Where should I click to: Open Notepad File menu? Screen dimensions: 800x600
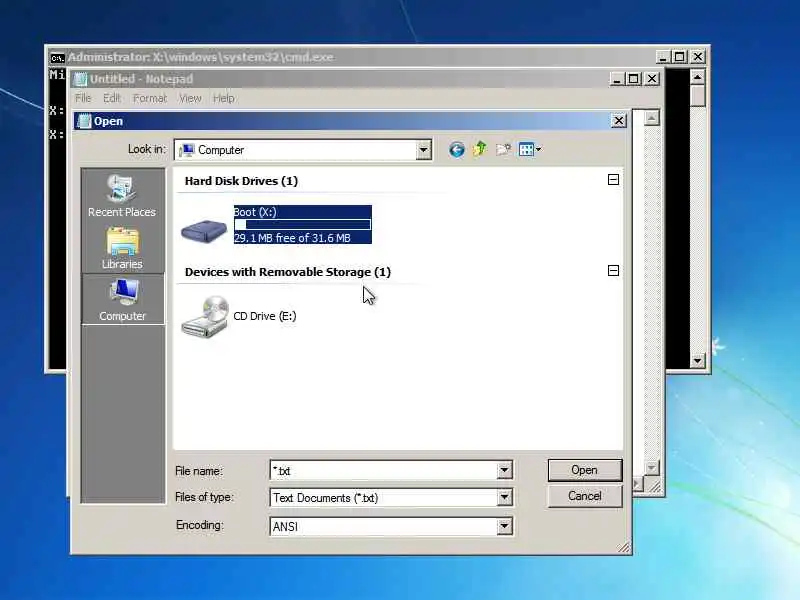click(83, 98)
